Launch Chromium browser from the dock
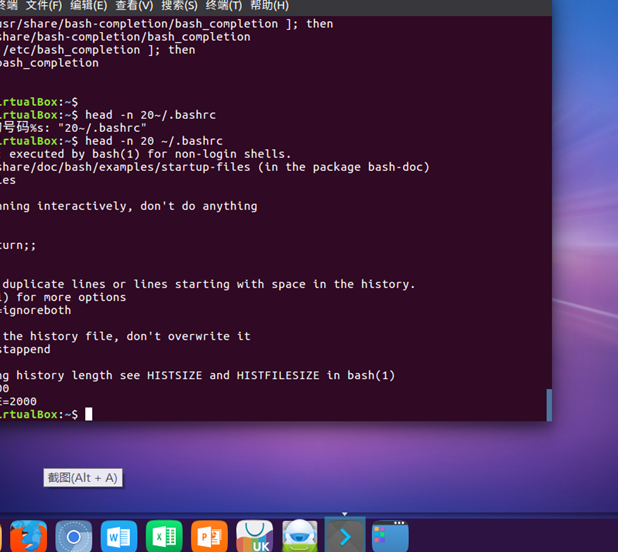Screen dimensions: 618x552 click(x=74, y=536)
